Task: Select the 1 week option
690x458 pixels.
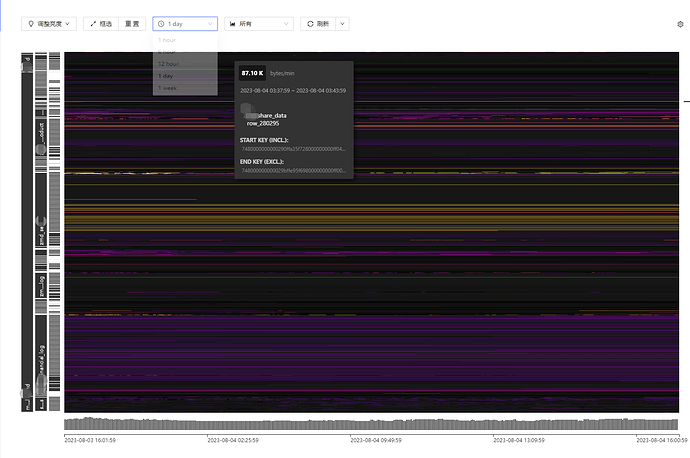Action: click(167, 88)
